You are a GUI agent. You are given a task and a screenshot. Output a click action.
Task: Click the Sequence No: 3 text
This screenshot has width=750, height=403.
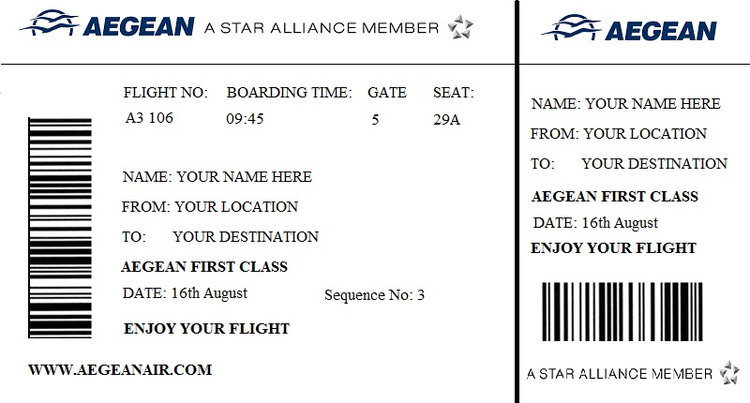tap(375, 295)
